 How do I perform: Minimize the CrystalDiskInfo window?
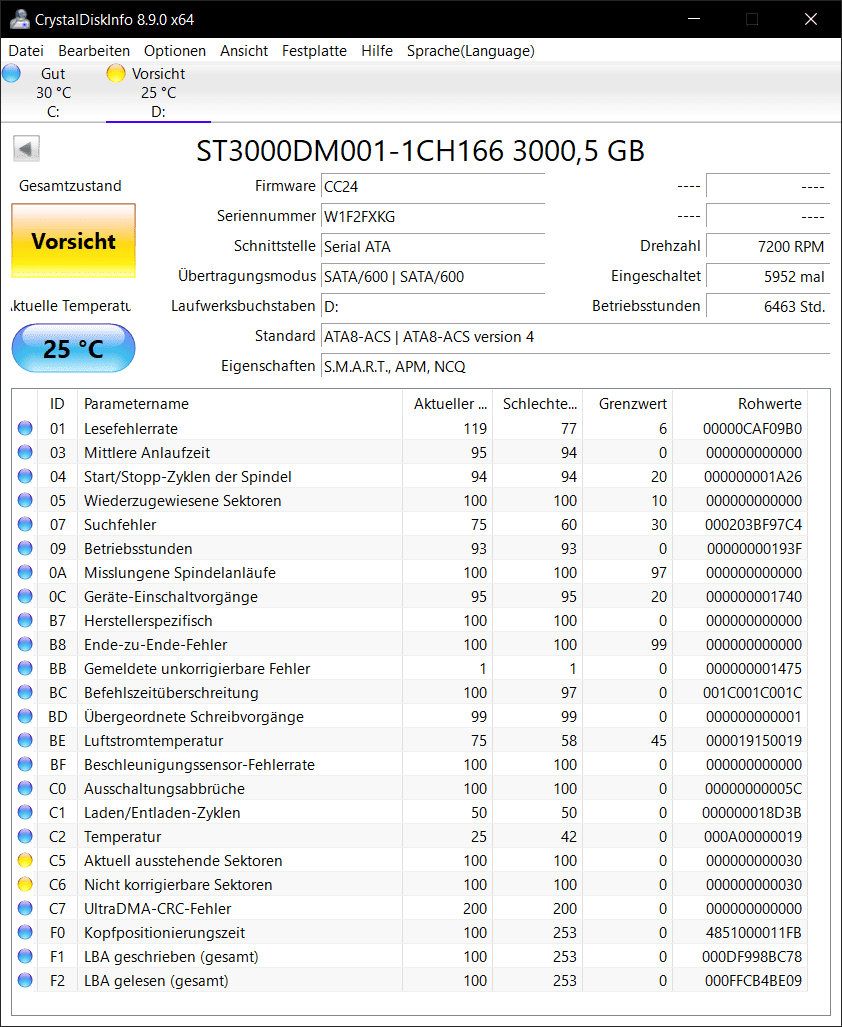coord(694,19)
